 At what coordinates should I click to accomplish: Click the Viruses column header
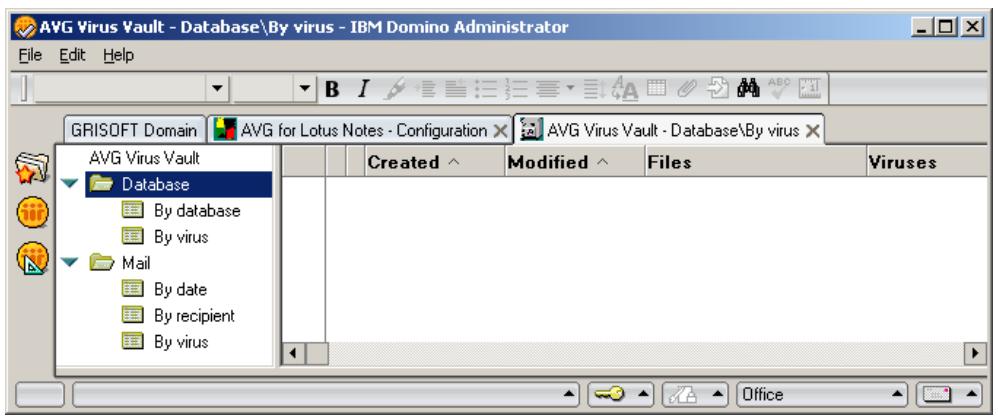click(927, 162)
